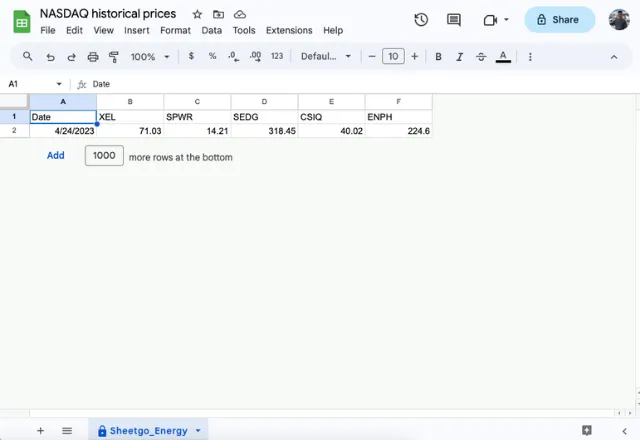Open the Google Sheets home icon
The height and width of the screenshot is (440, 640).
tap(22, 21)
